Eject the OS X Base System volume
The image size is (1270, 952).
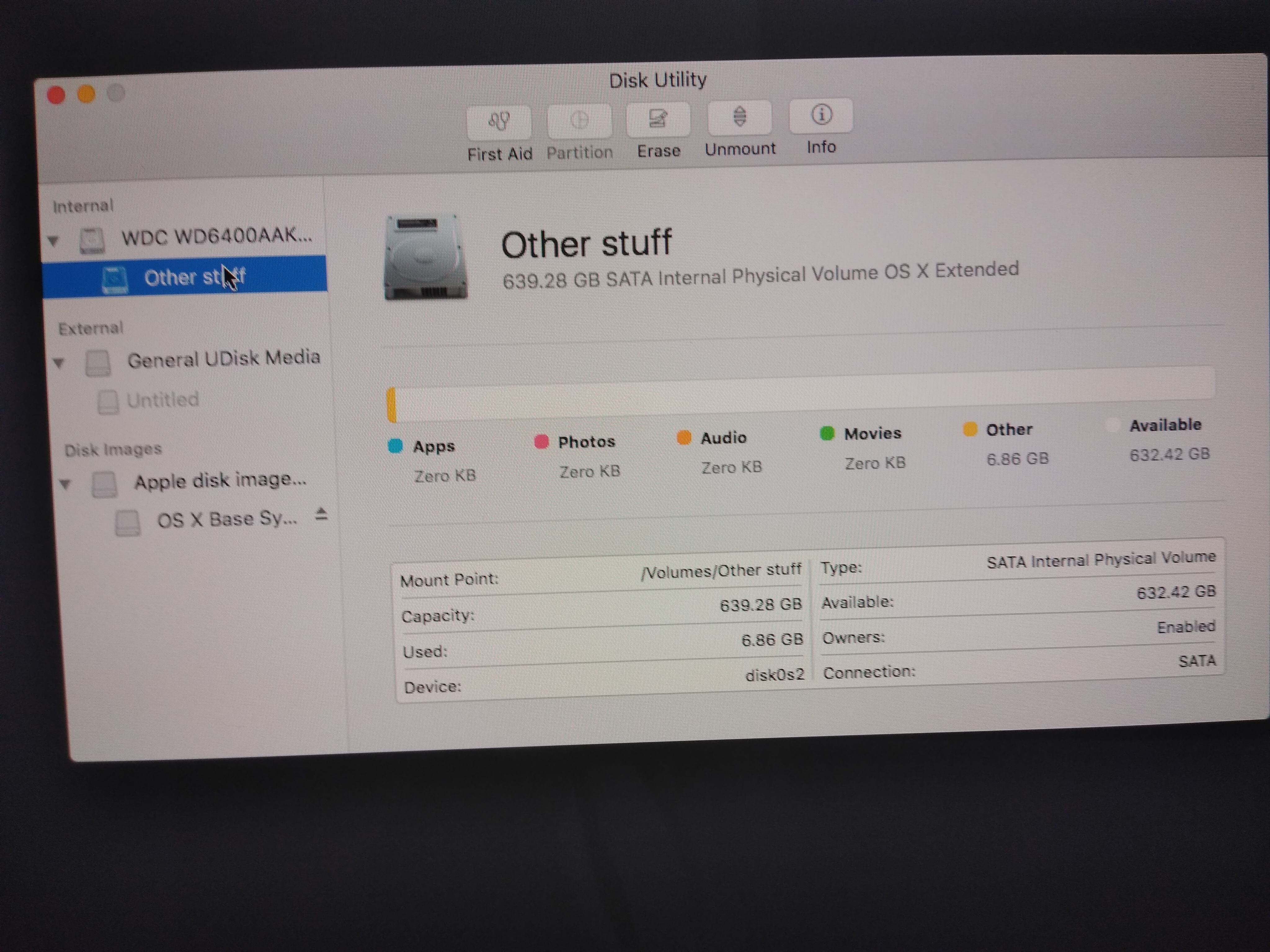pos(322,514)
